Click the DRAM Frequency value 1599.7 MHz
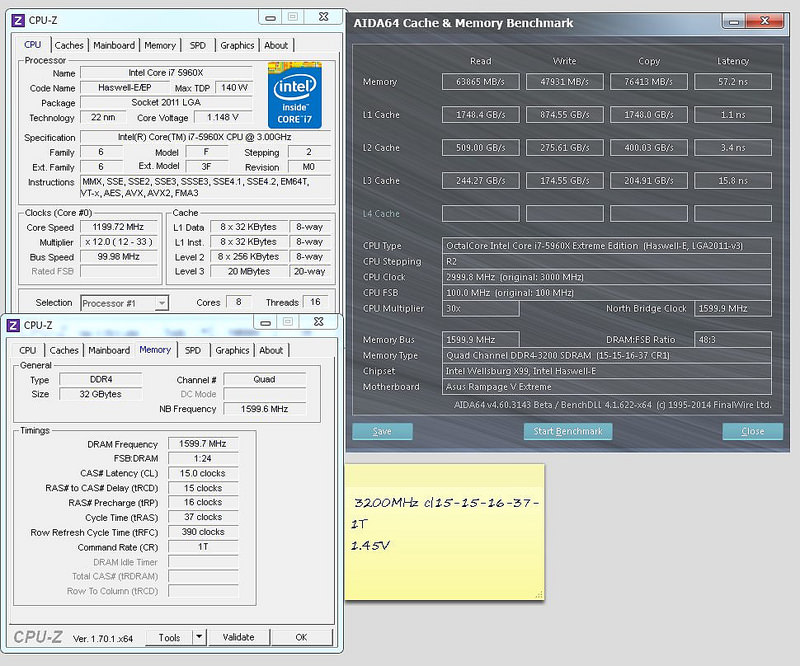The image size is (800, 666). [203, 444]
